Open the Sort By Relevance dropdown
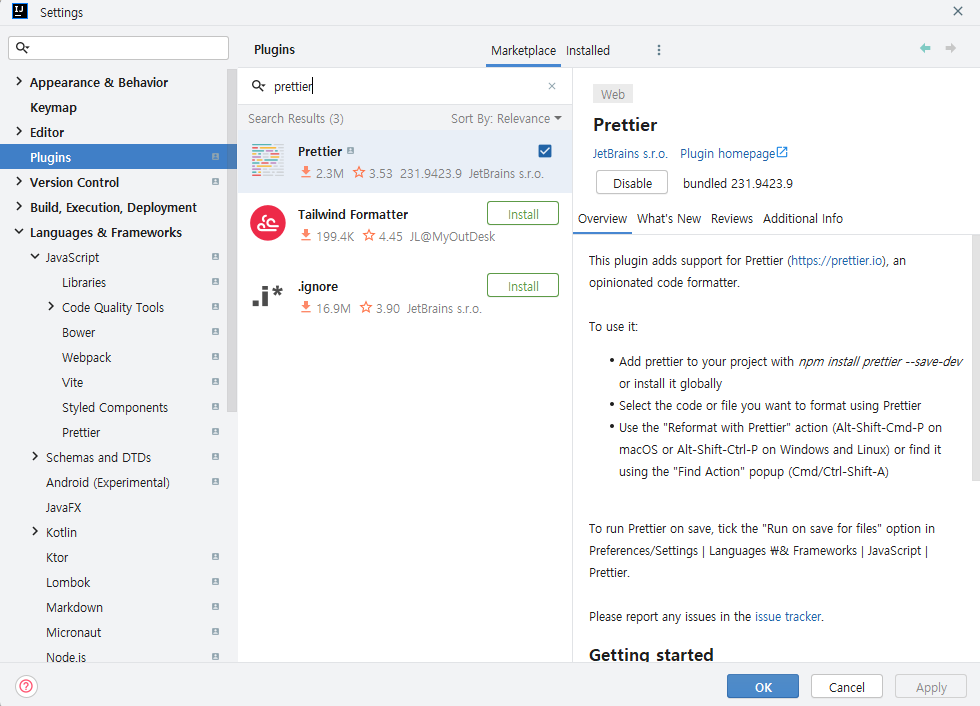 pos(506,119)
